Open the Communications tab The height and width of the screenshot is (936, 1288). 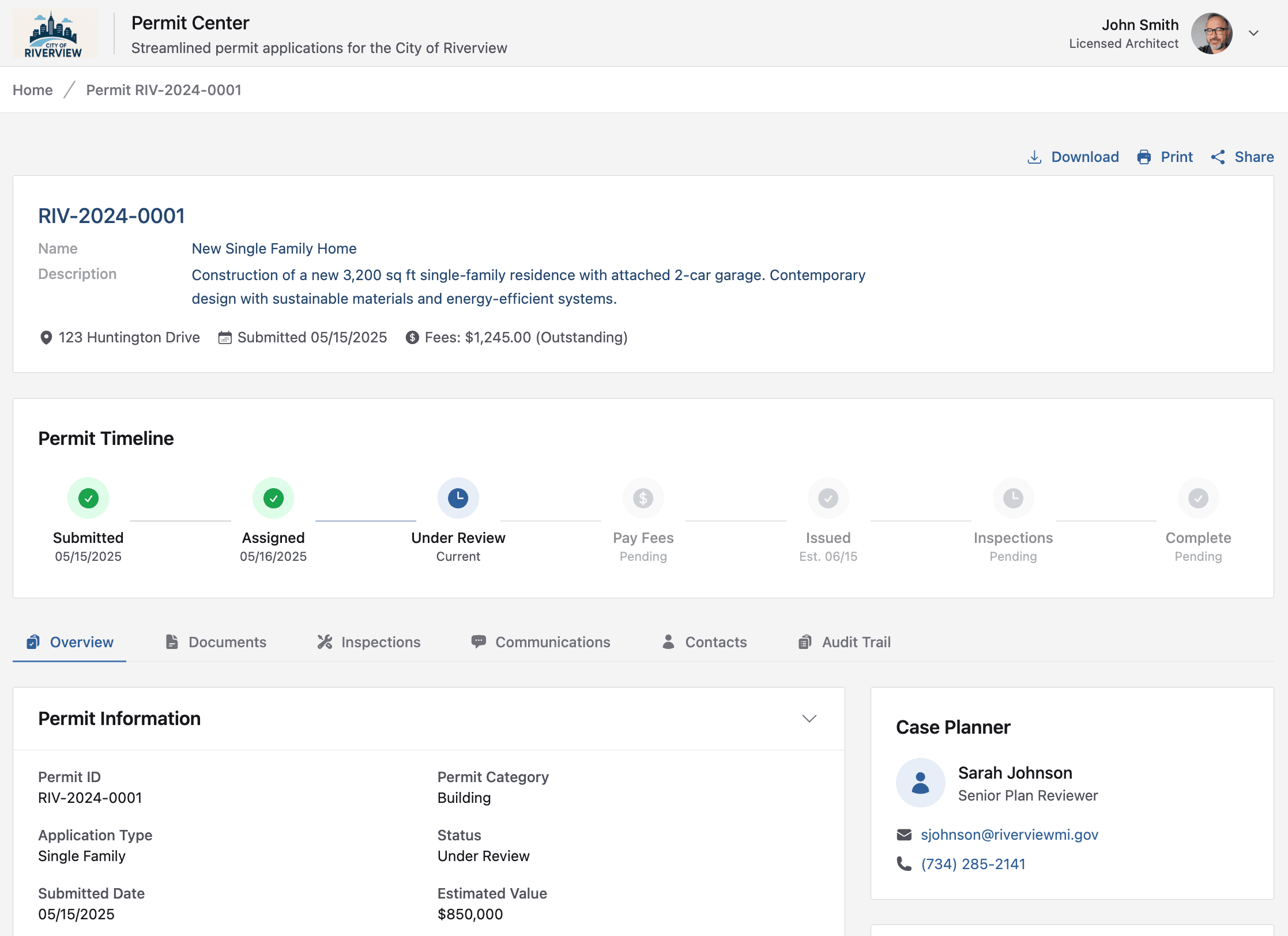point(541,642)
